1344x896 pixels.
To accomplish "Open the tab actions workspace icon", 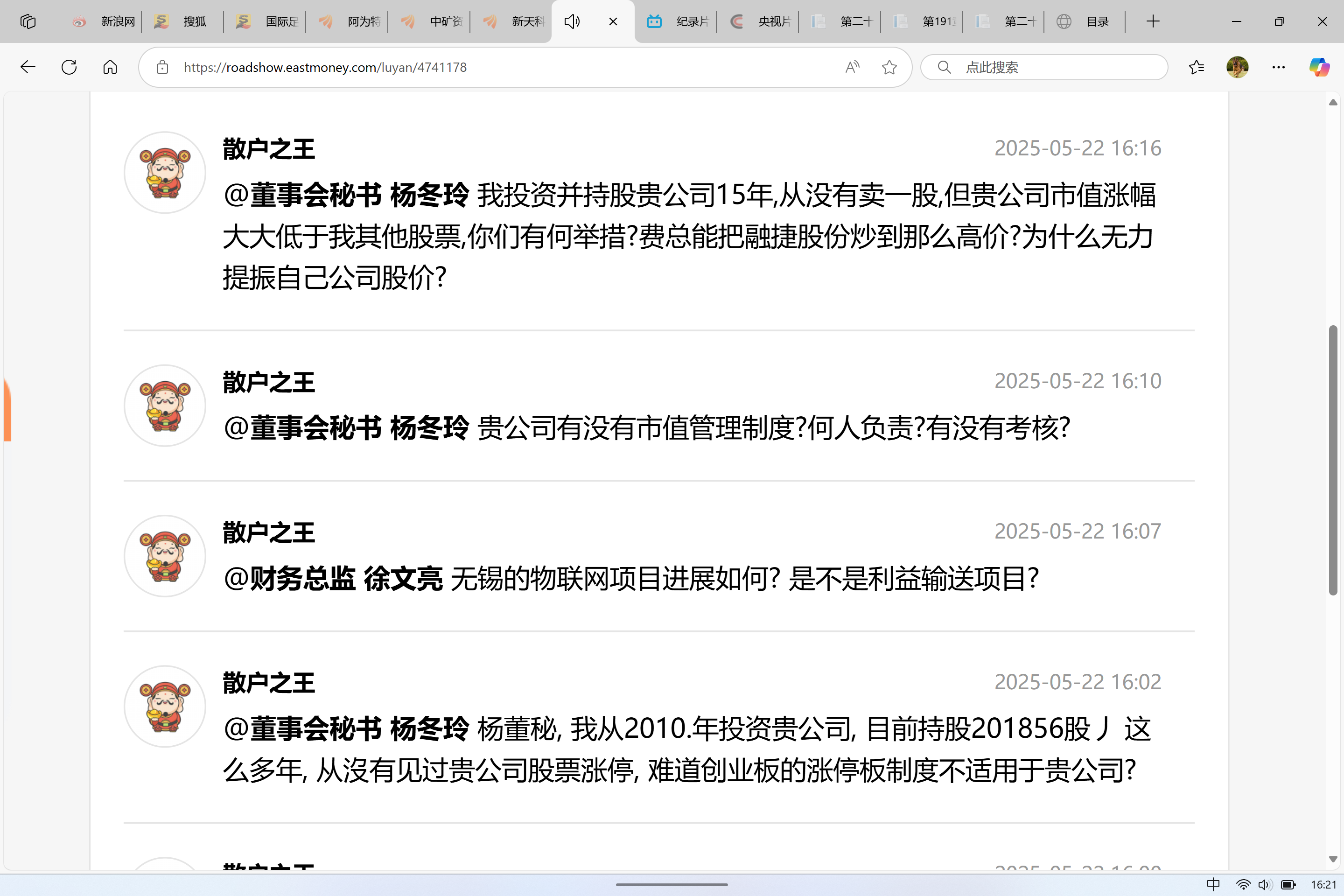I will pos(28,22).
